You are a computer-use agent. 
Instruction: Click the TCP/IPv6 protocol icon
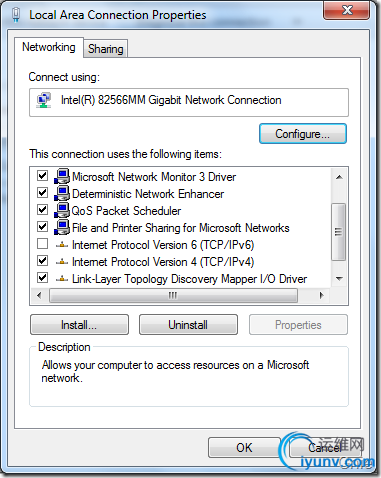[62, 245]
